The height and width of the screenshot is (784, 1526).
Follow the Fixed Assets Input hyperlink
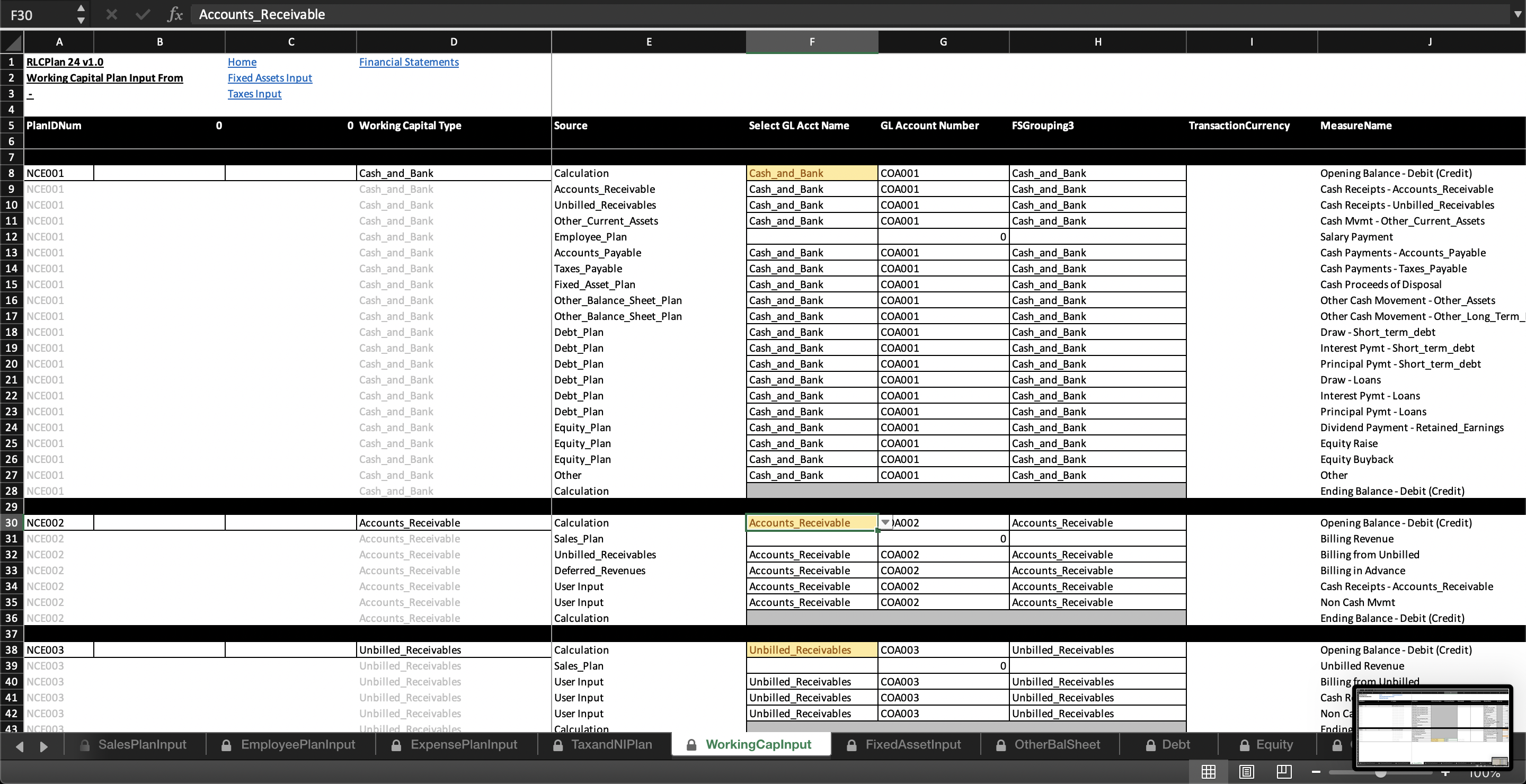270,77
